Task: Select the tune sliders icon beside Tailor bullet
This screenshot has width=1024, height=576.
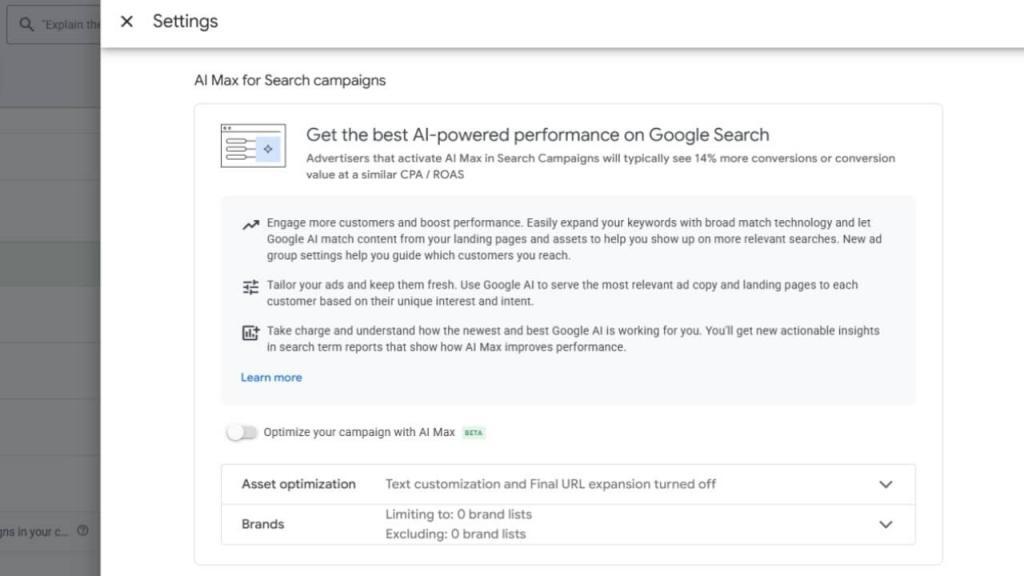Action: click(x=251, y=287)
